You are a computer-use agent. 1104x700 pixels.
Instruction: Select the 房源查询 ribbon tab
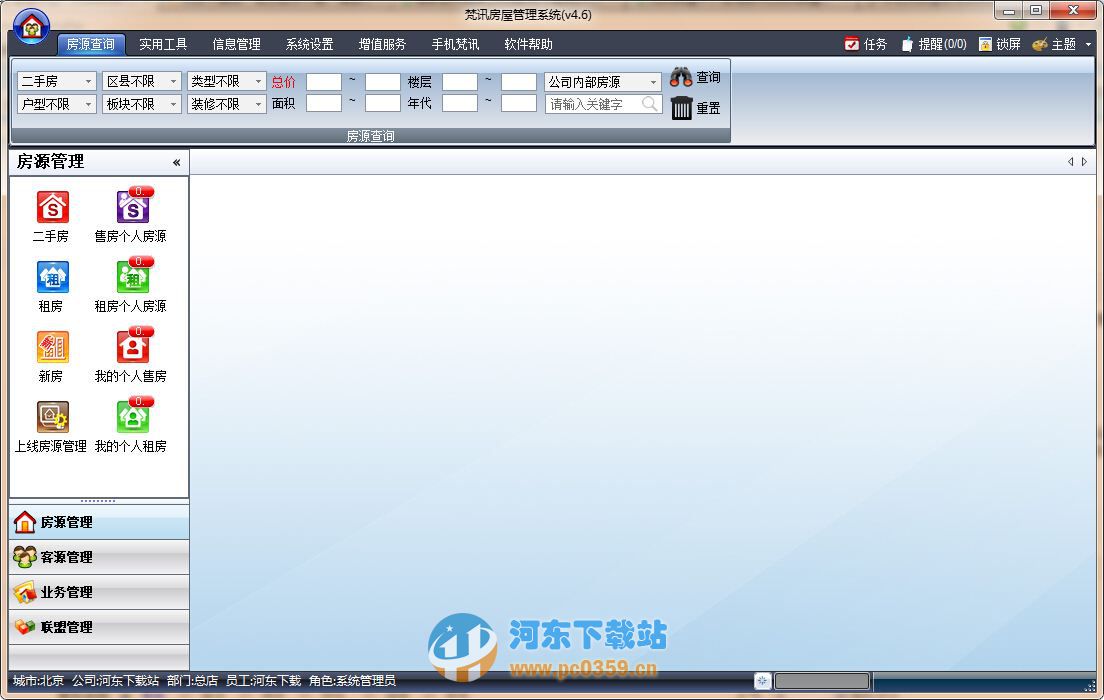click(91, 44)
